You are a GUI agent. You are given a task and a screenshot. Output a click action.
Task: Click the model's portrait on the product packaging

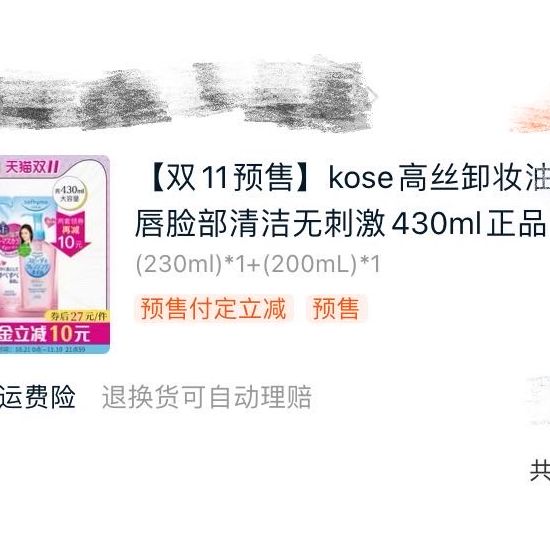[25, 237]
